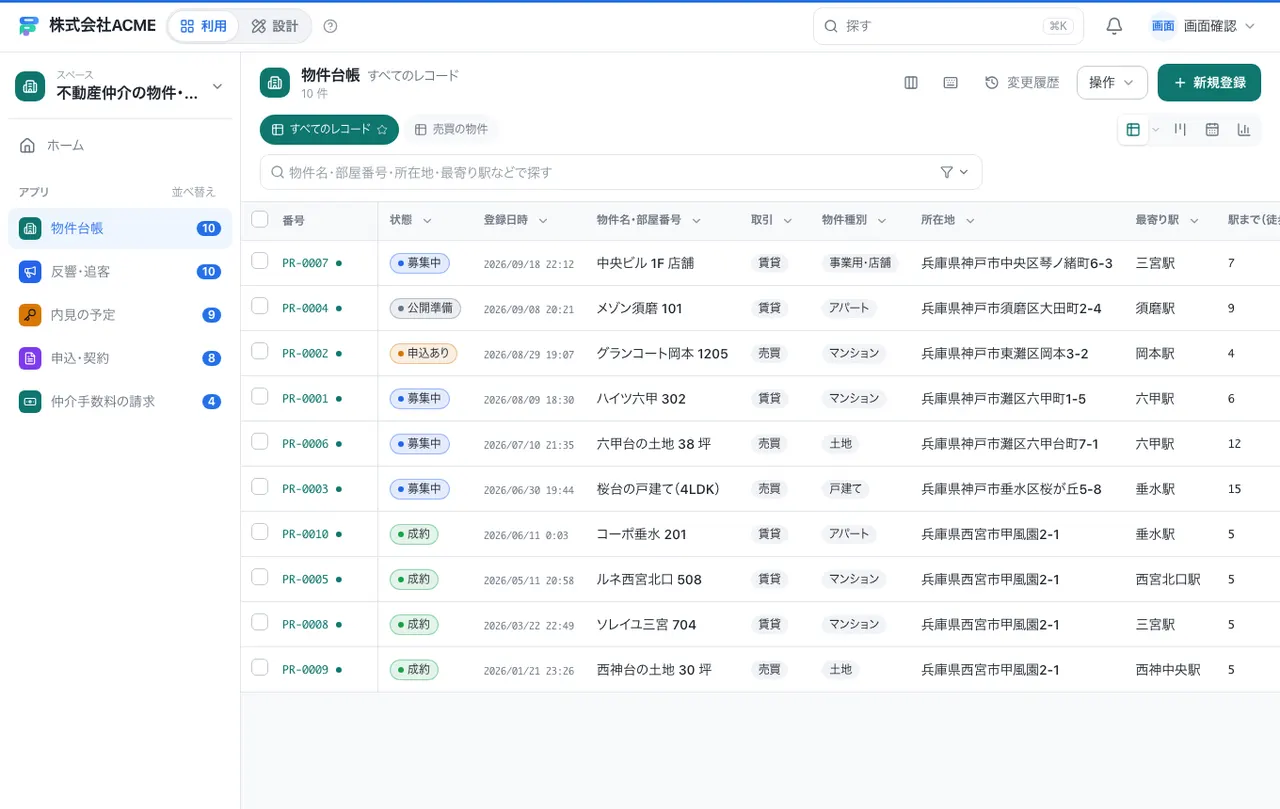1280x809 pixels.
Task: Open the 売買の物件 view tab
Action: [451, 129]
